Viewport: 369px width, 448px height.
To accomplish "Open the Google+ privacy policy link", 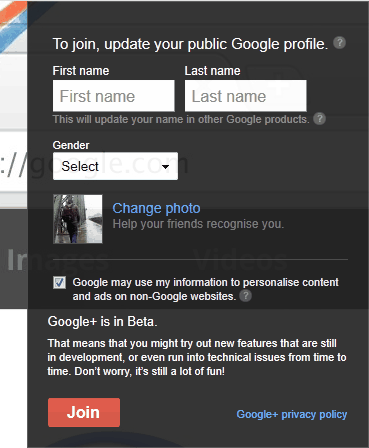I will click(x=292, y=414).
